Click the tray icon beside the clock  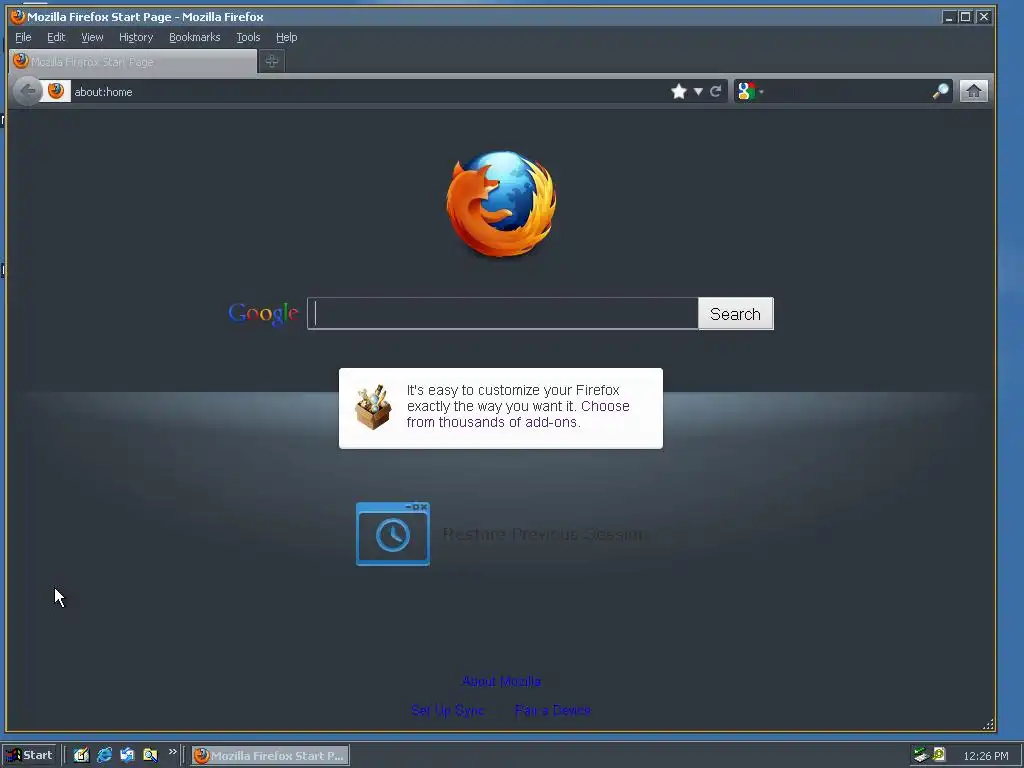pyautogui.click(x=939, y=755)
